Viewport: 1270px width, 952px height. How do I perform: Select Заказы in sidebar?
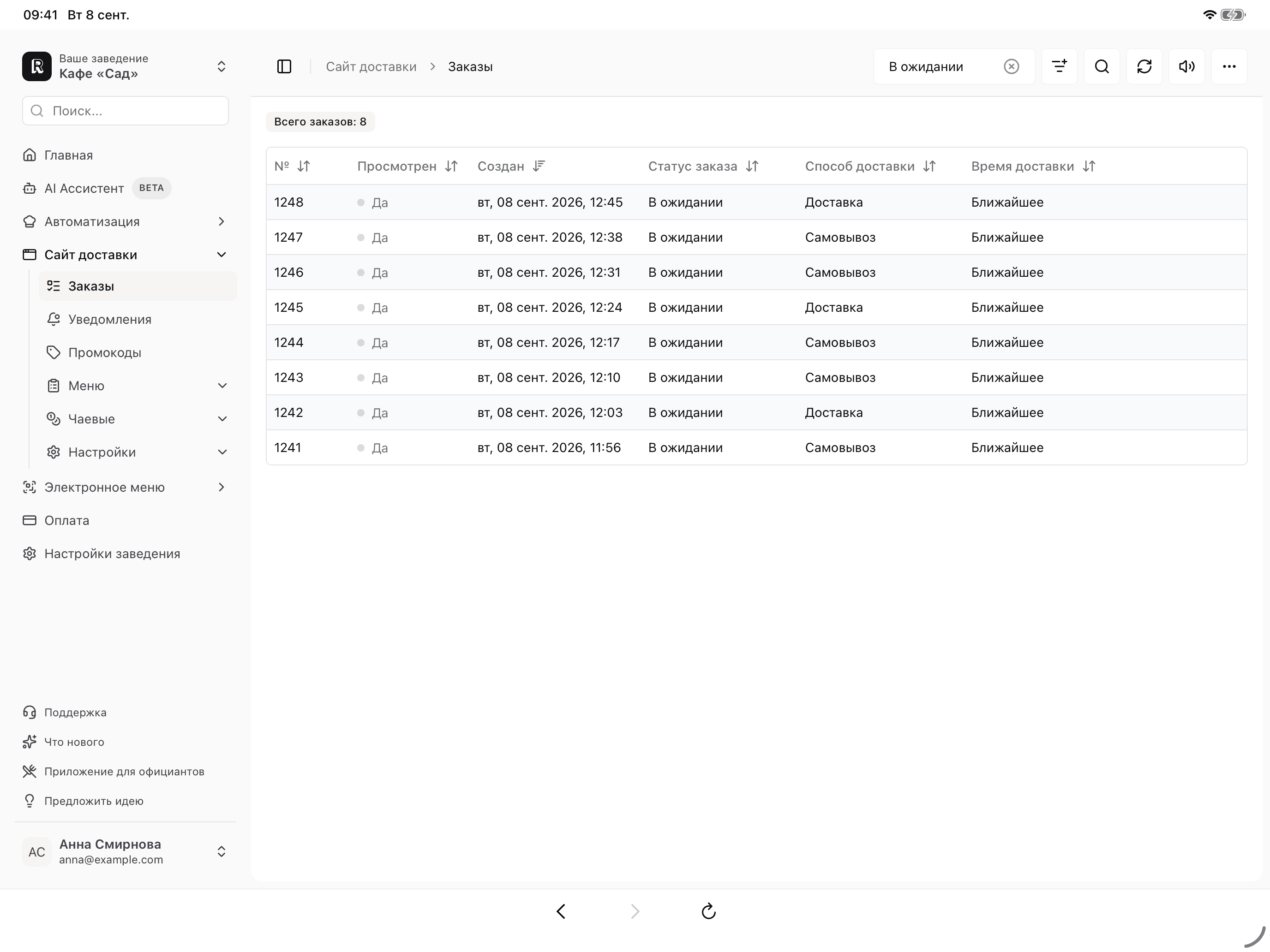click(138, 286)
